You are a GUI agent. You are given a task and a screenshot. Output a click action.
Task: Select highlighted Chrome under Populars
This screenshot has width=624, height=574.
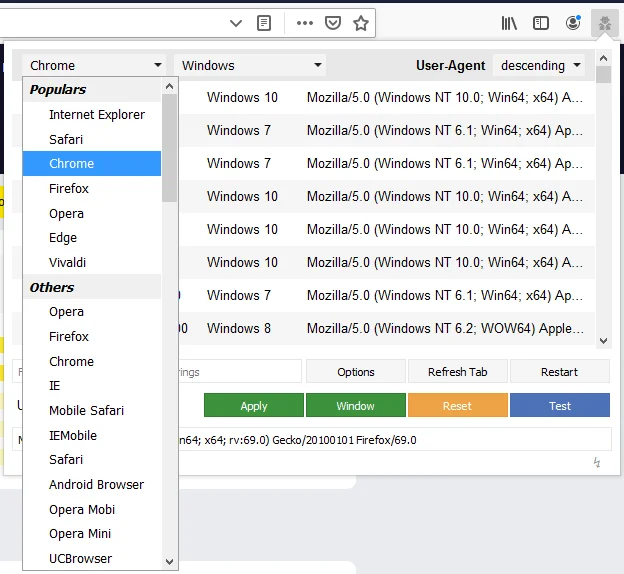click(x=92, y=164)
